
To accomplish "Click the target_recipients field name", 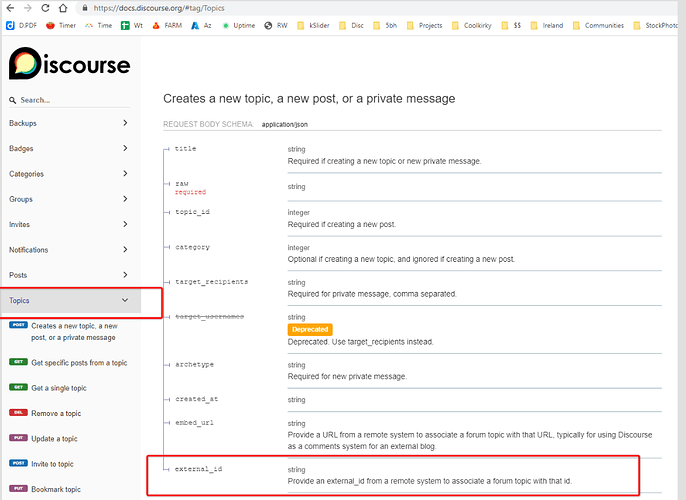I will pos(212,282).
